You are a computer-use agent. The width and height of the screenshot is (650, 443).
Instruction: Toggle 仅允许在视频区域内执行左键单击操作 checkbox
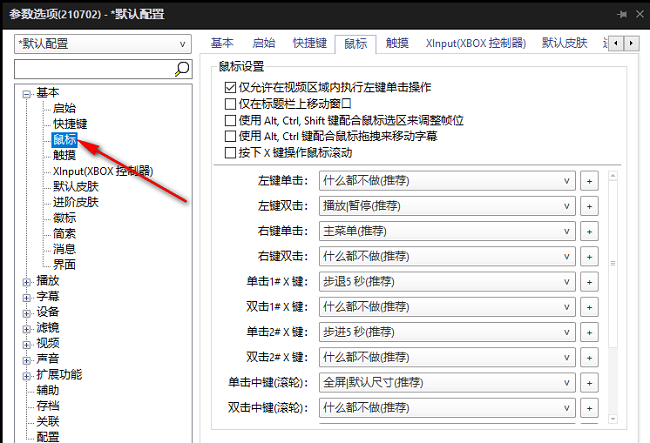(x=230, y=87)
